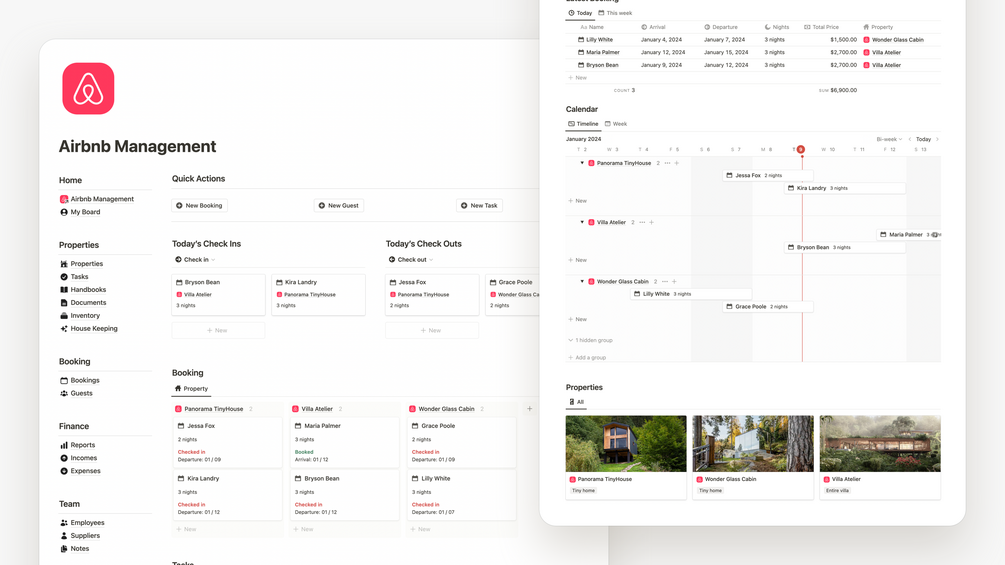Click Total Price column header
The width and height of the screenshot is (1005, 565).
[x=822, y=27]
